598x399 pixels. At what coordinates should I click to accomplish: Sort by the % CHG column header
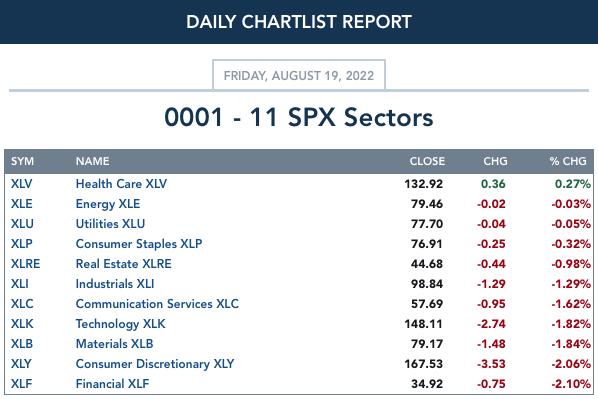(x=568, y=161)
